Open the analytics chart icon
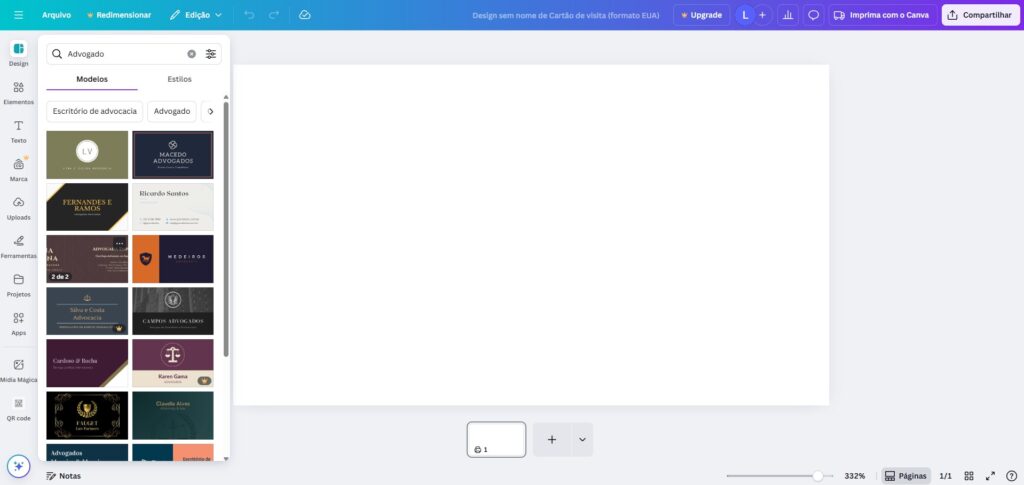This screenshot has height=485, width=1024. (788, 14)
